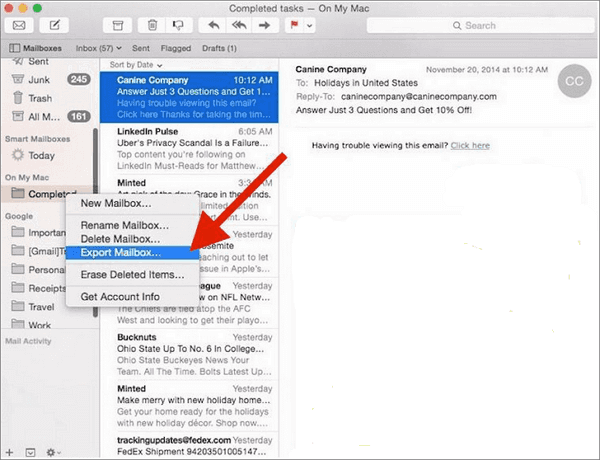Click the Junk 245 unread badge
Screen dimensions: 600x460
point(79,79)
